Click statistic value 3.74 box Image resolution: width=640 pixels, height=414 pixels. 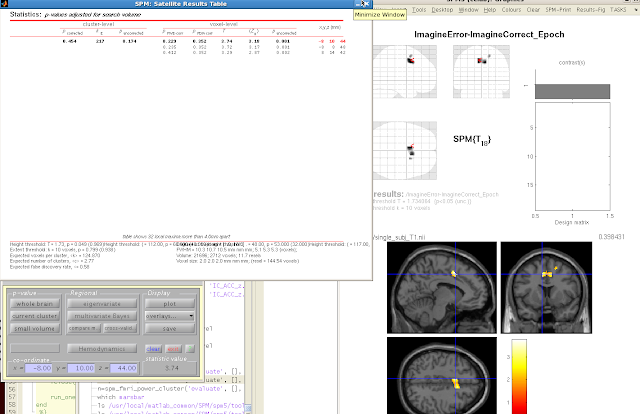click(171, 368)
